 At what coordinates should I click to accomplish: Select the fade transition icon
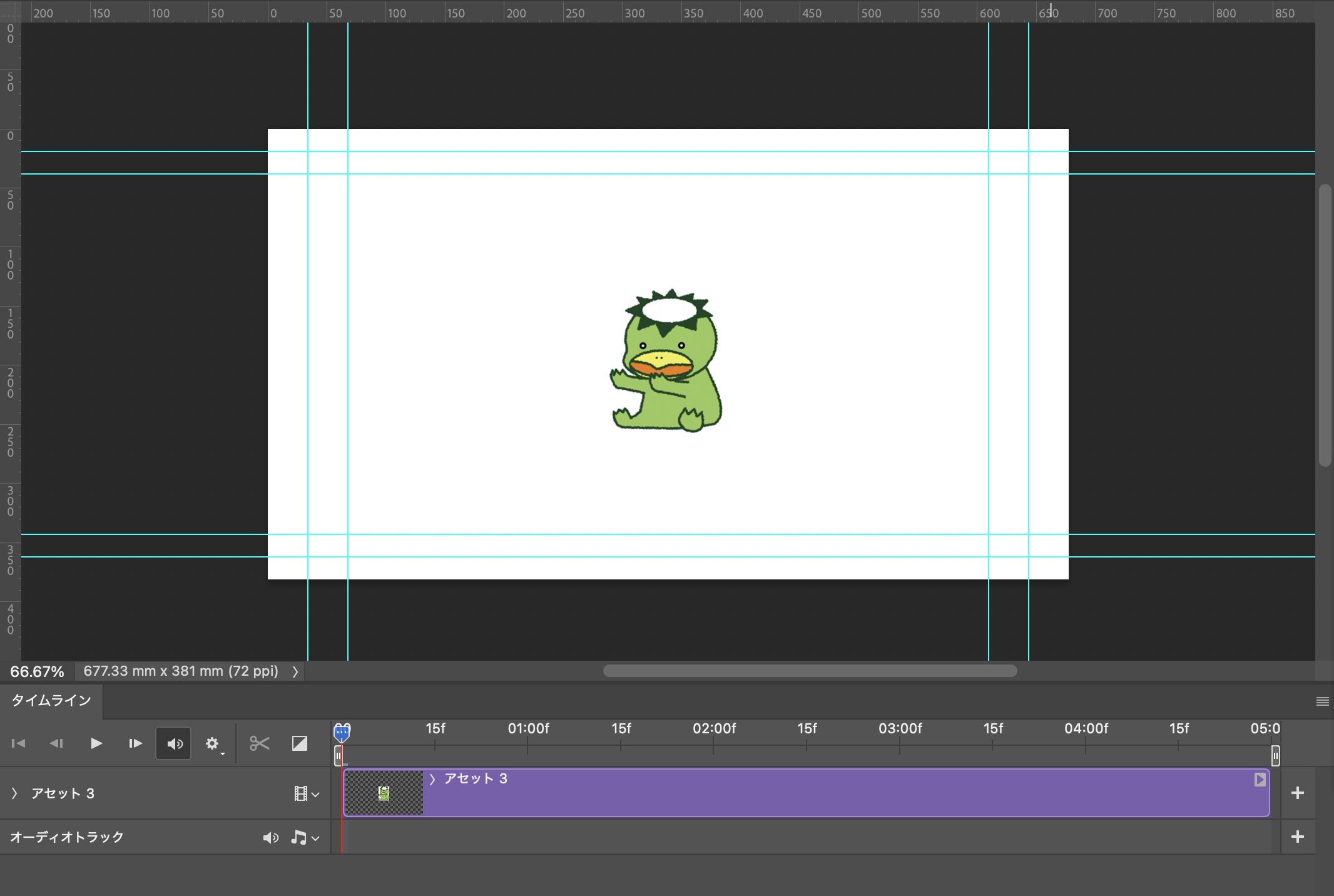300,743
